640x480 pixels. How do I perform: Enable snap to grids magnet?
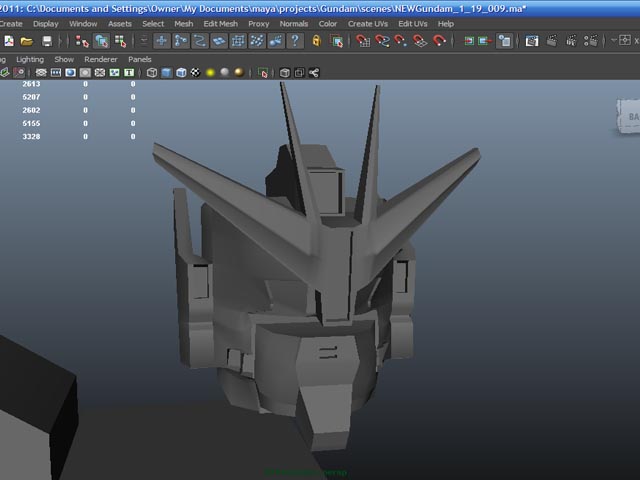click(x=363, y=41)
